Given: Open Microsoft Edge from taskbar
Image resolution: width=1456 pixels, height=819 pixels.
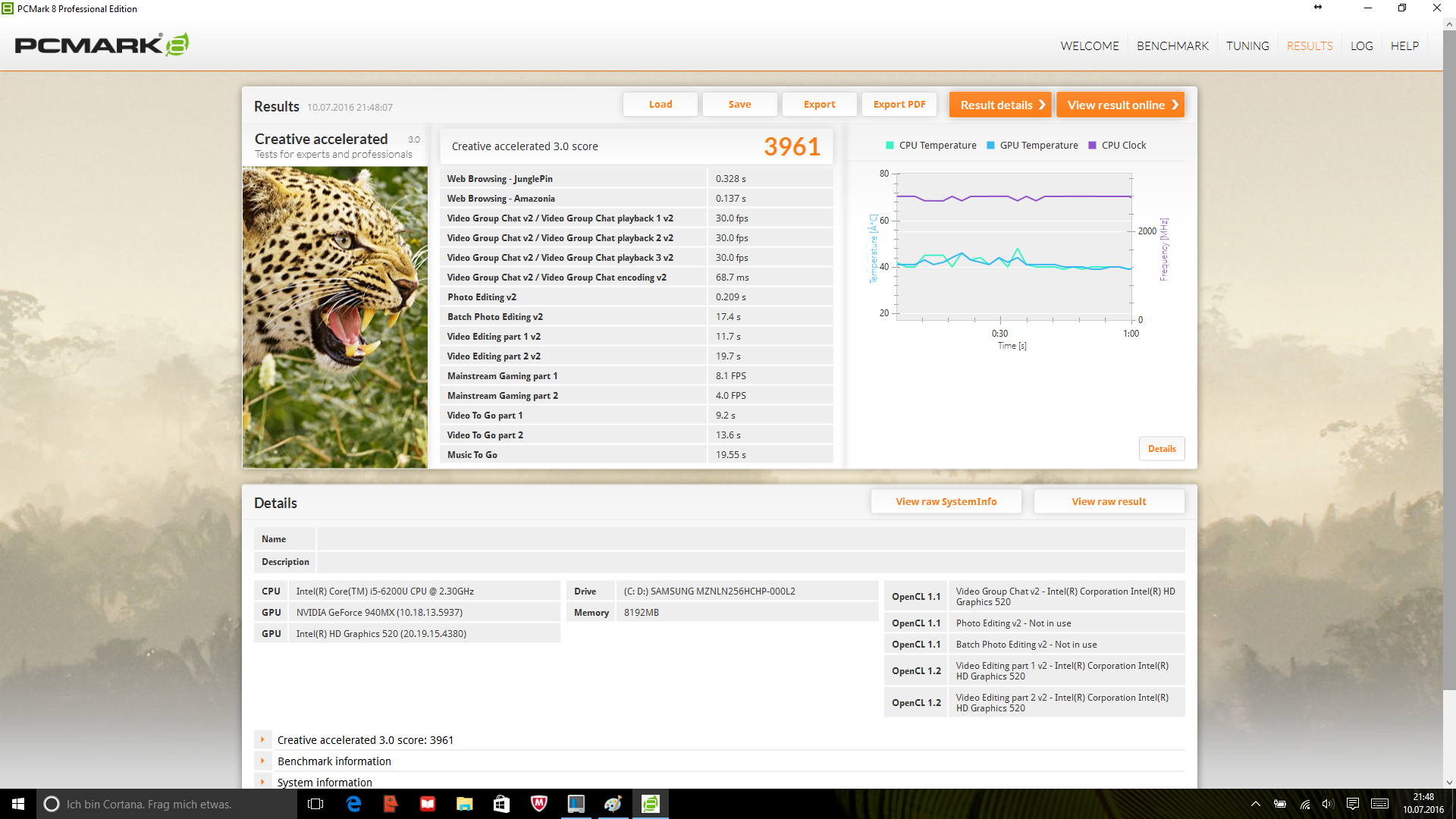Looking at the screenshot, I should pyautogui.click(x=353, y=804).
